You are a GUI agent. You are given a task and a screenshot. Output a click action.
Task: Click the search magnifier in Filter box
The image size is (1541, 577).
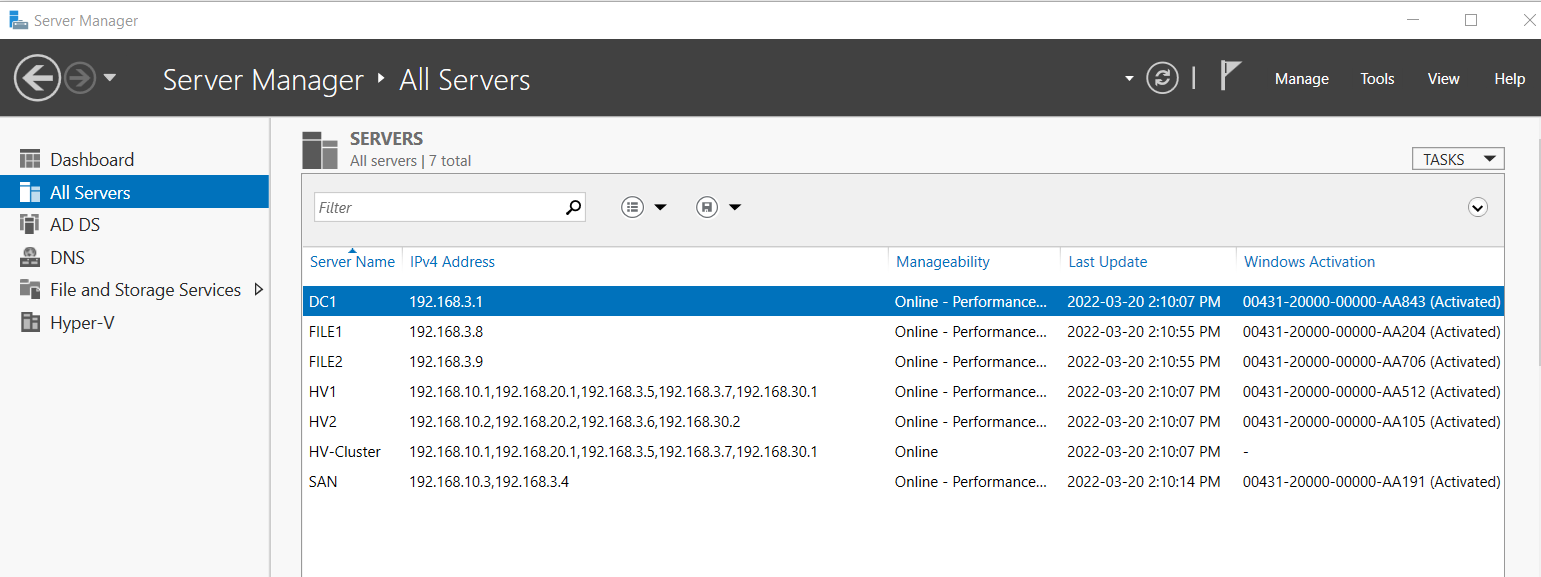click(573, 207)
